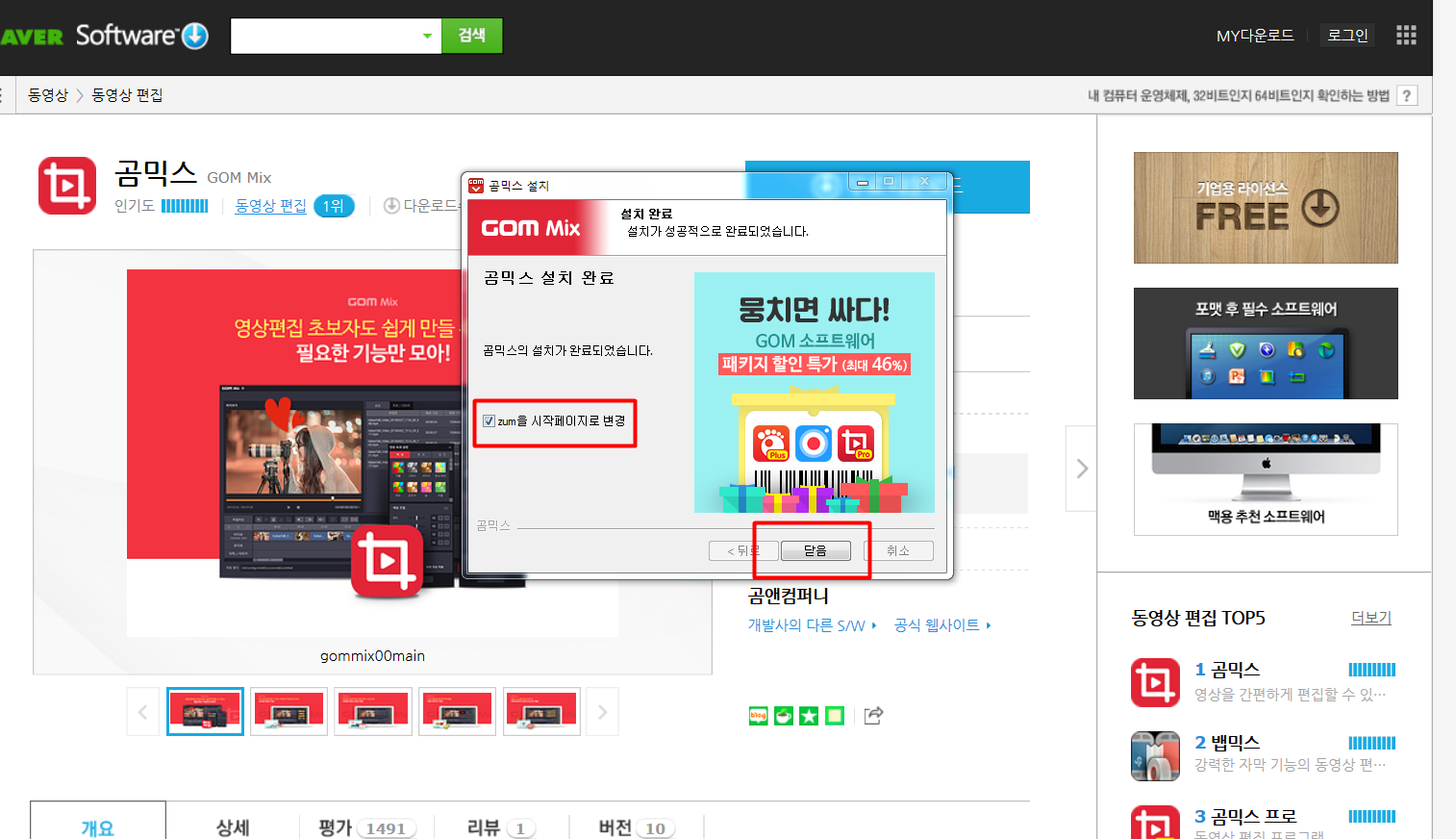Screen dimensions: 1456x839
Task: Open 공식 웹사이트 link
Action: coord(942,625)
